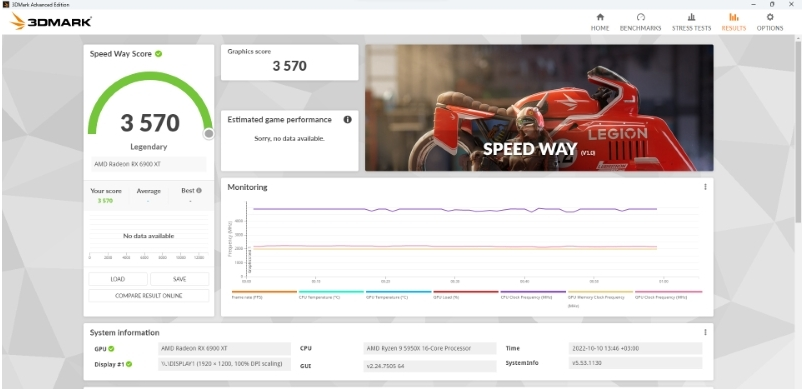Open Monitoring panel three-dot menu
Screen dimensions: 803x389
(x=705, y=187)
